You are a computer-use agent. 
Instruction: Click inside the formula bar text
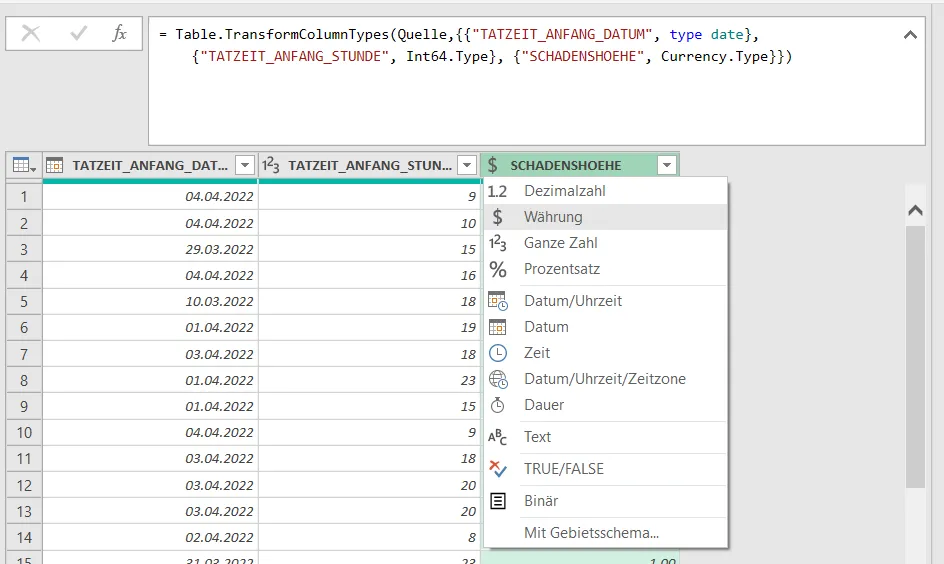coord(536,81)
